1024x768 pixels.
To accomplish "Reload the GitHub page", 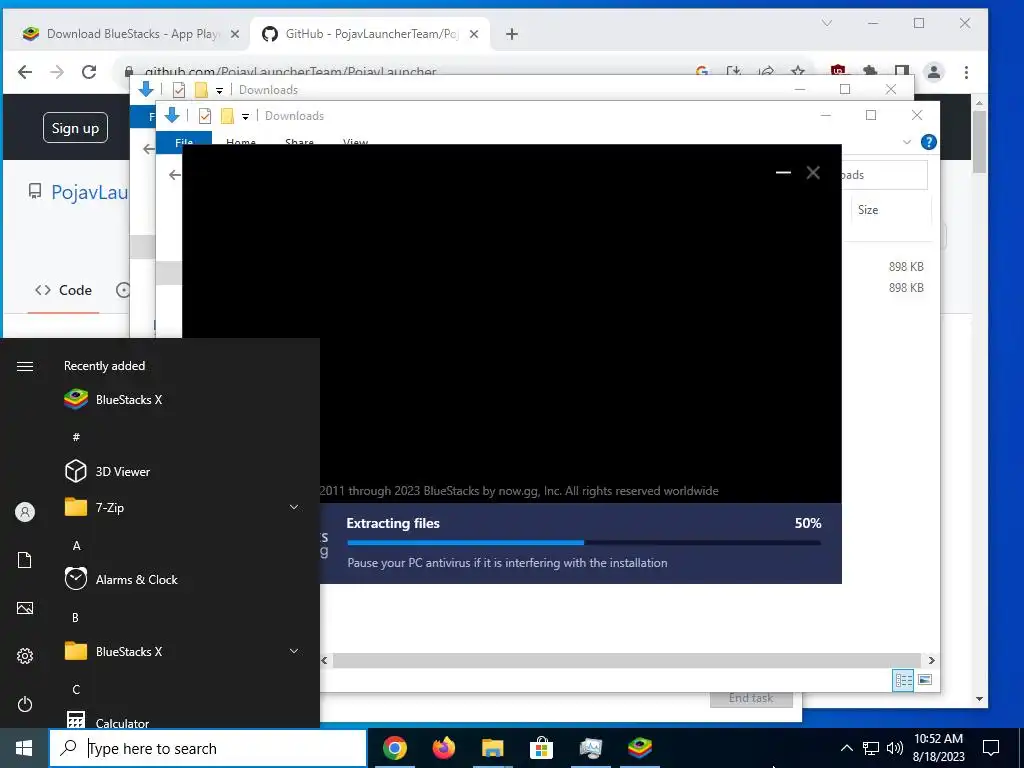I will [x=89, y=72].
